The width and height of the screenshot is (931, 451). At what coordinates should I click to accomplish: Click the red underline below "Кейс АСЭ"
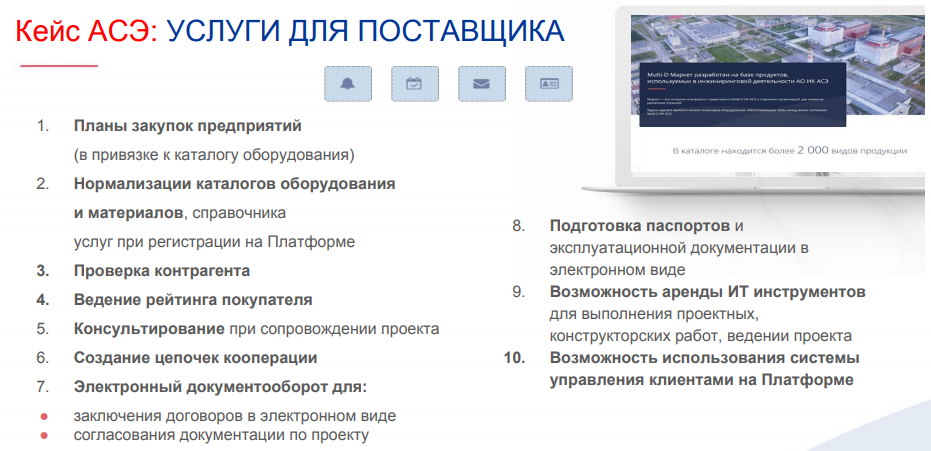point(59,66)
